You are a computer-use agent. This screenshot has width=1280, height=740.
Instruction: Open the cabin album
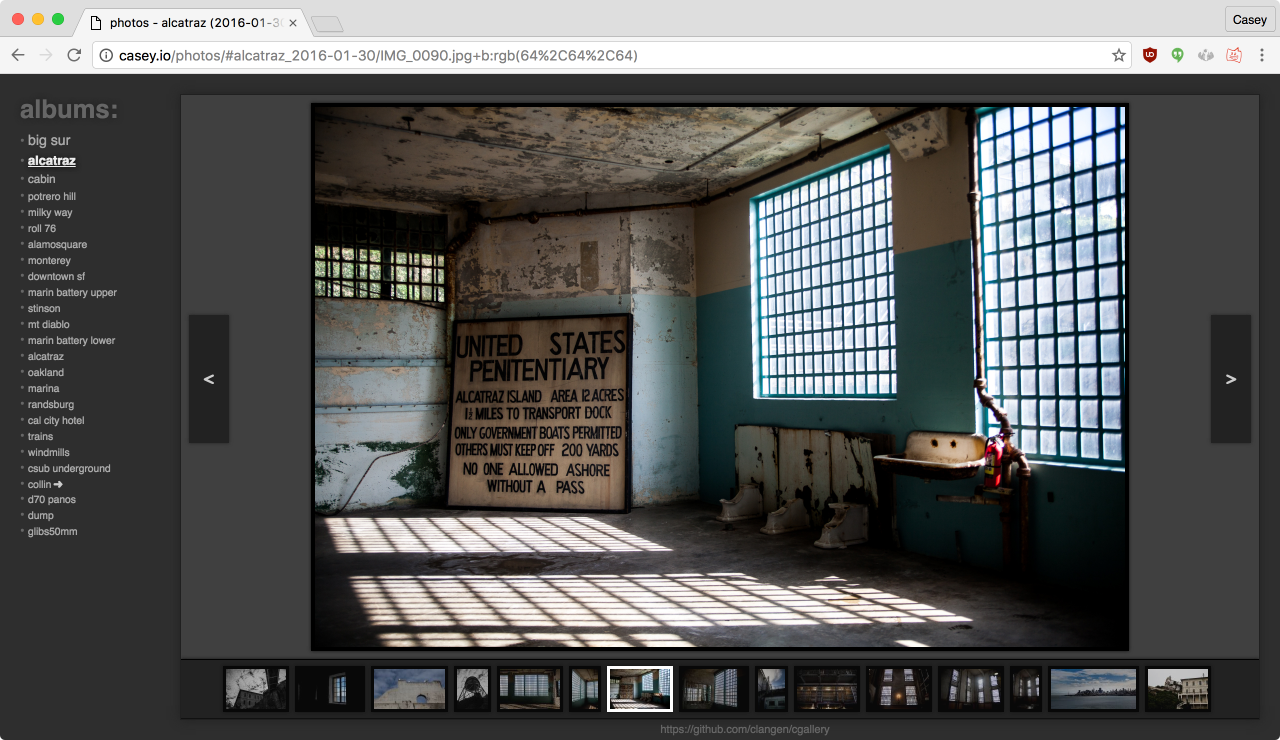pos(41,179)
